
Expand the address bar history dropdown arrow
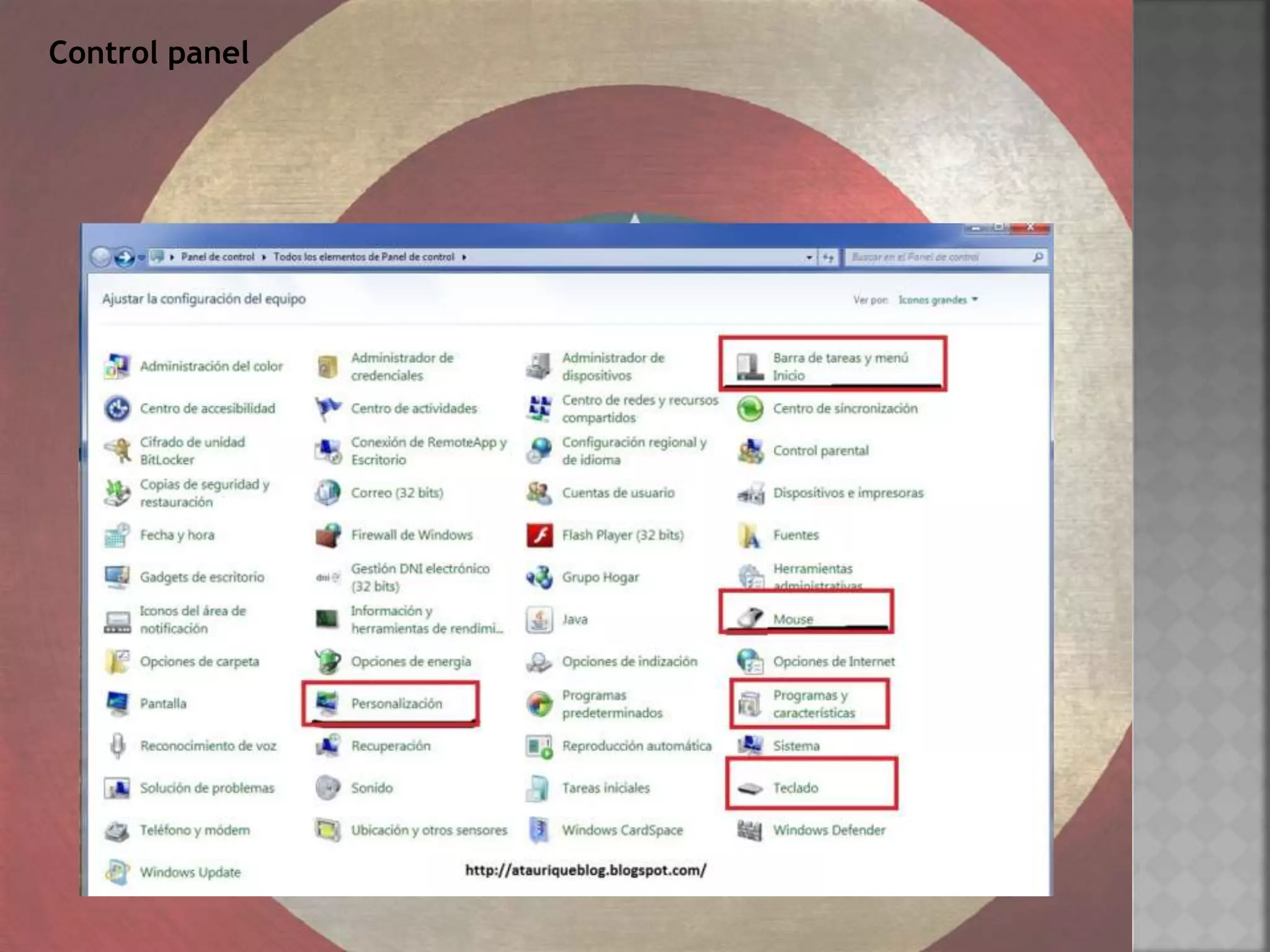coord(809,257)
